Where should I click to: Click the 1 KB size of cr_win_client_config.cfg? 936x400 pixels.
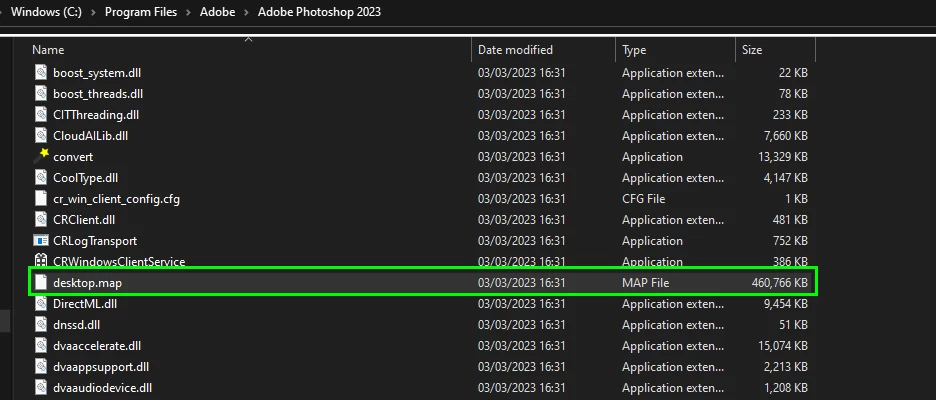click(797, 199)
